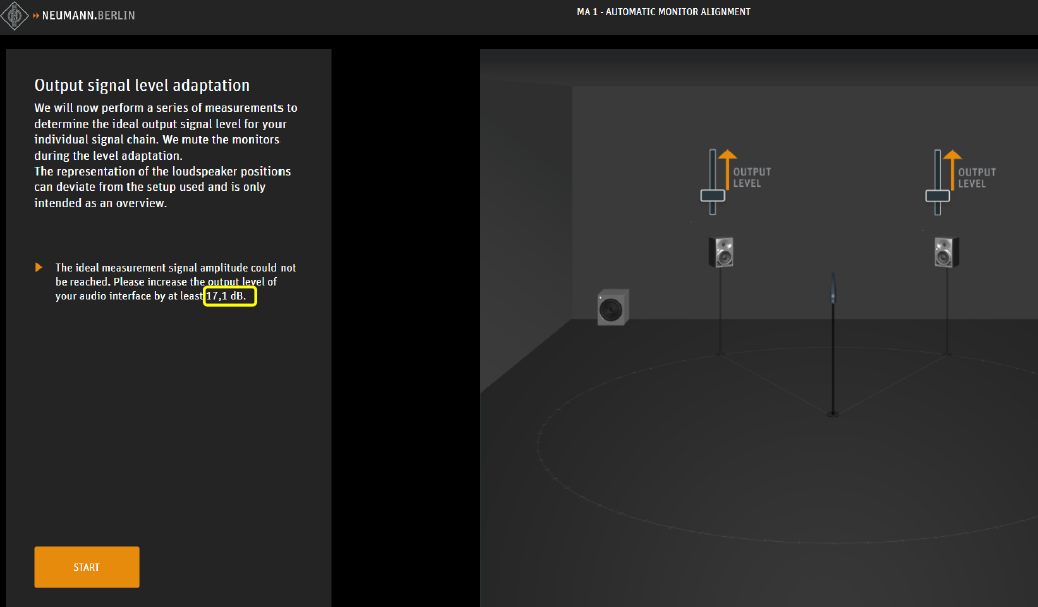Click the right monitor speaker icon
Viewport: 1038px width, 607px height.
click(946, 251)
